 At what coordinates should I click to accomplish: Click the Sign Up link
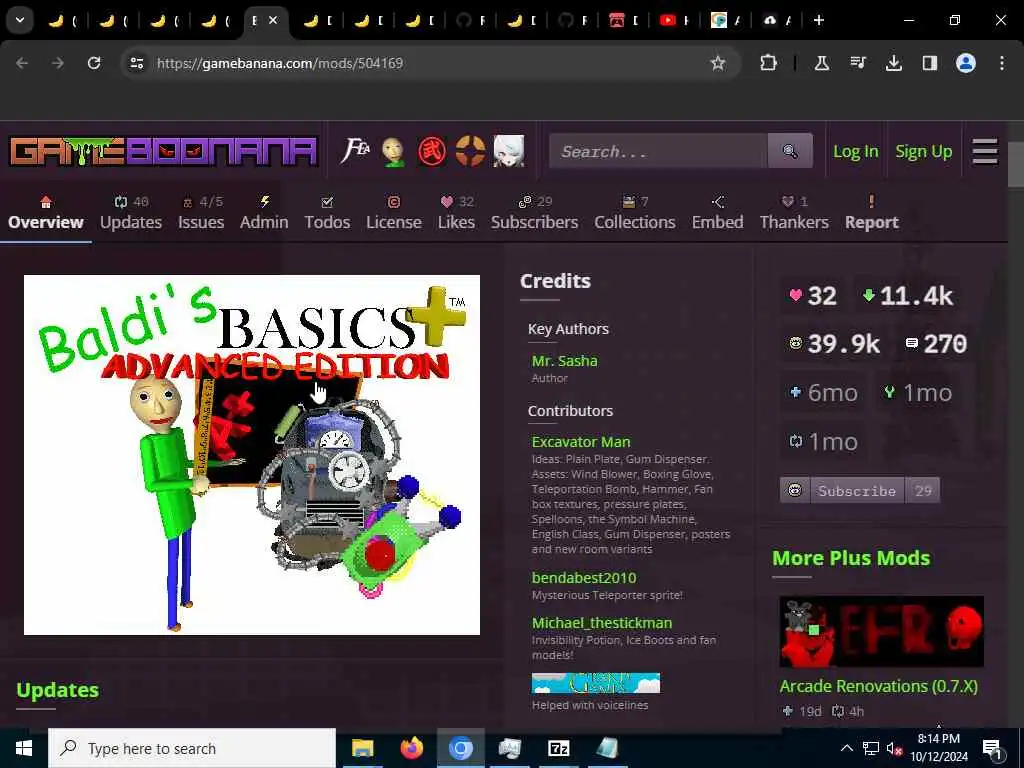pyautogui.click(x=923, y=152)
